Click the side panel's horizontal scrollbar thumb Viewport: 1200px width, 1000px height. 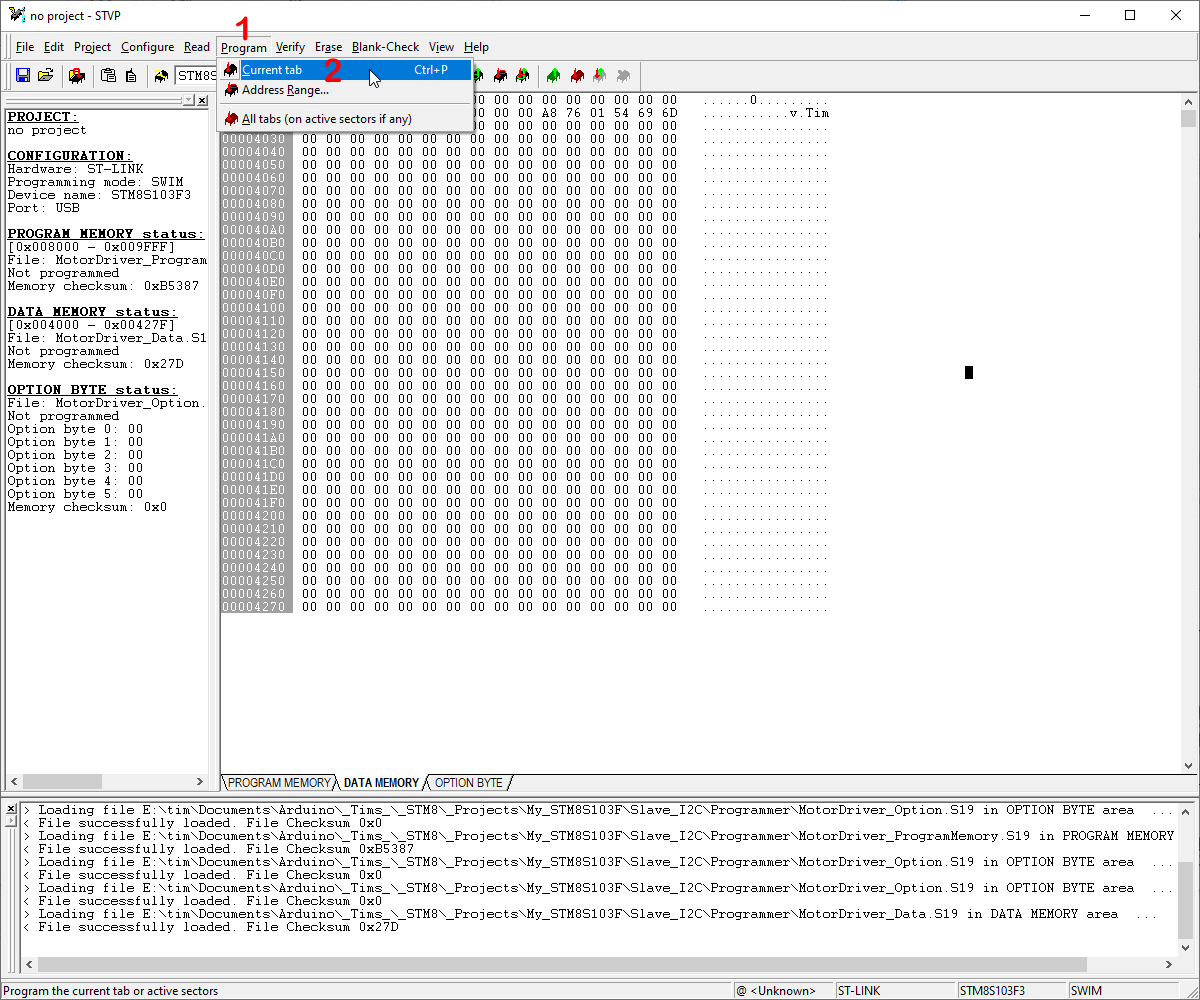[62, 781]
